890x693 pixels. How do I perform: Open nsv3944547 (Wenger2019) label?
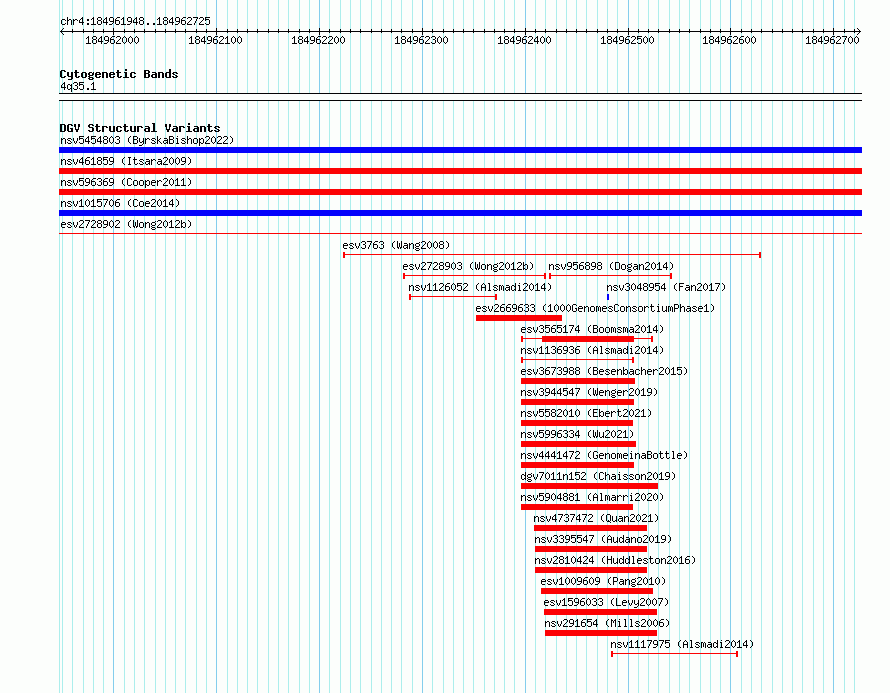click(x=589, y=392)
